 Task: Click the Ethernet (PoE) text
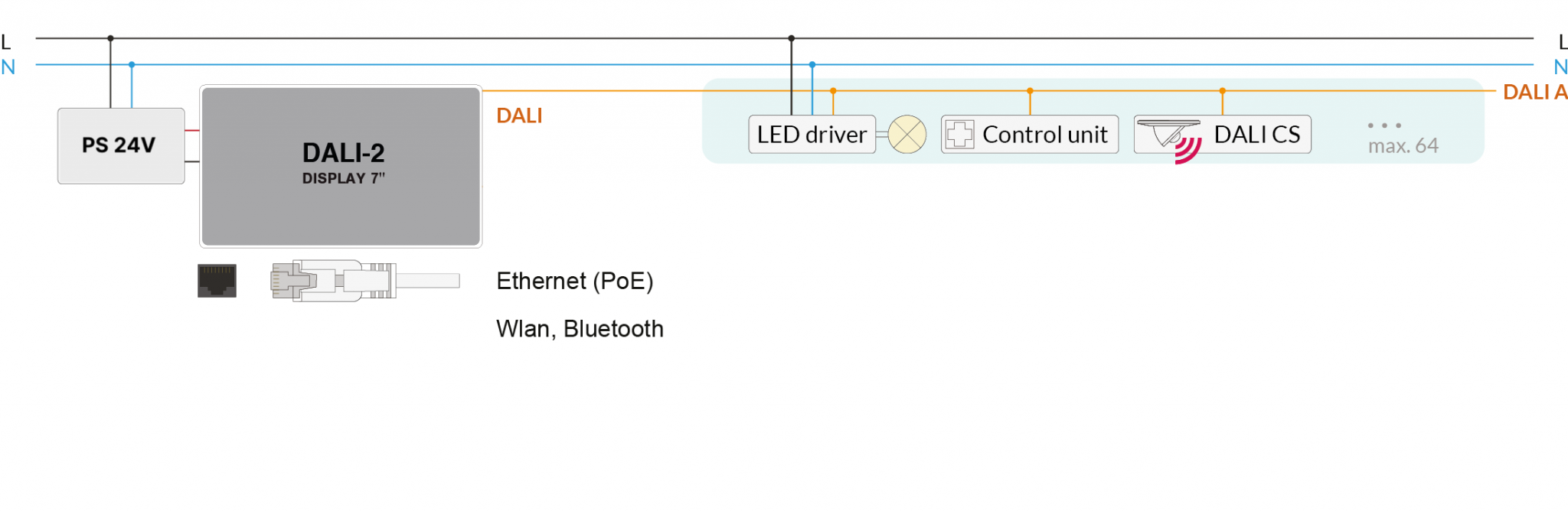(575, 282)
